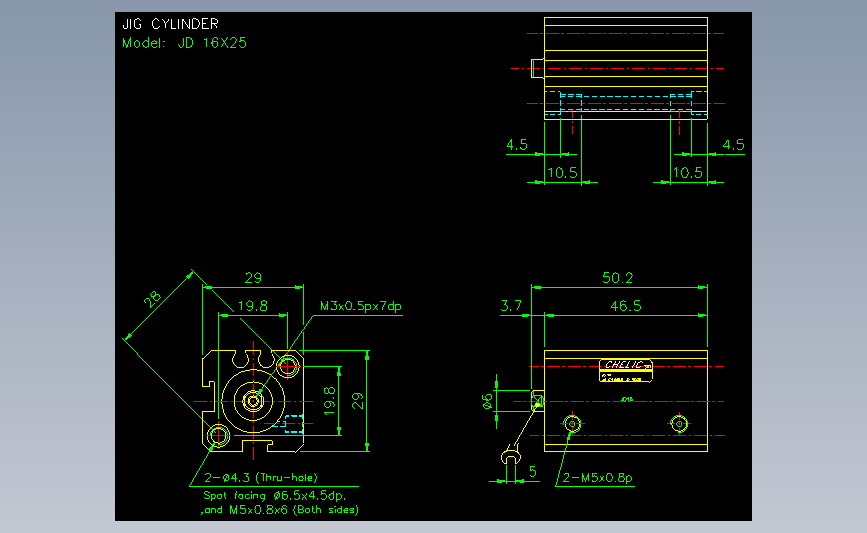Screen dimensions: 867x533
Task: Select the right 10.5 dimension in top view
Action: (x=688, y=173)
